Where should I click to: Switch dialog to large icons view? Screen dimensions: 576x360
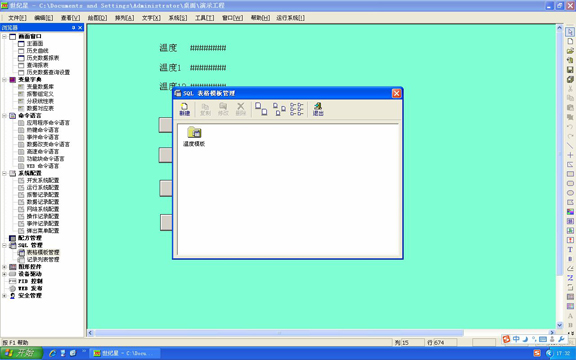tap(261, 109)
